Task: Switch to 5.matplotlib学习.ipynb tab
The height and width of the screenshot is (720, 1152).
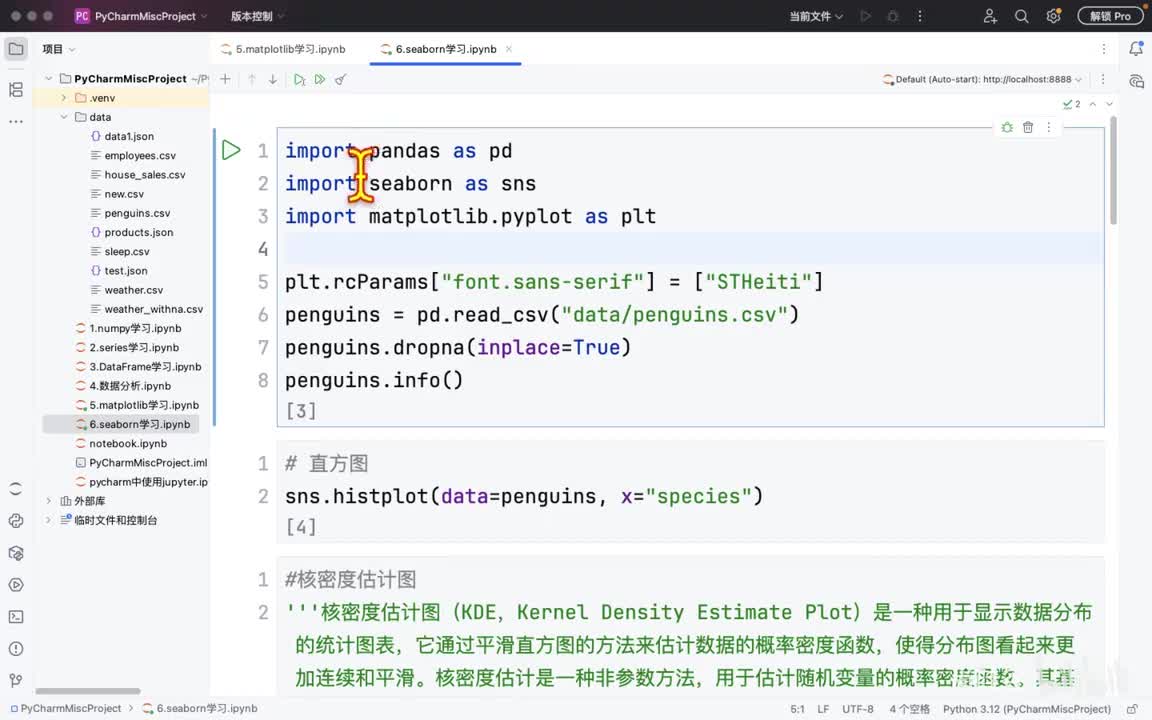Action: tap(284, 49)
